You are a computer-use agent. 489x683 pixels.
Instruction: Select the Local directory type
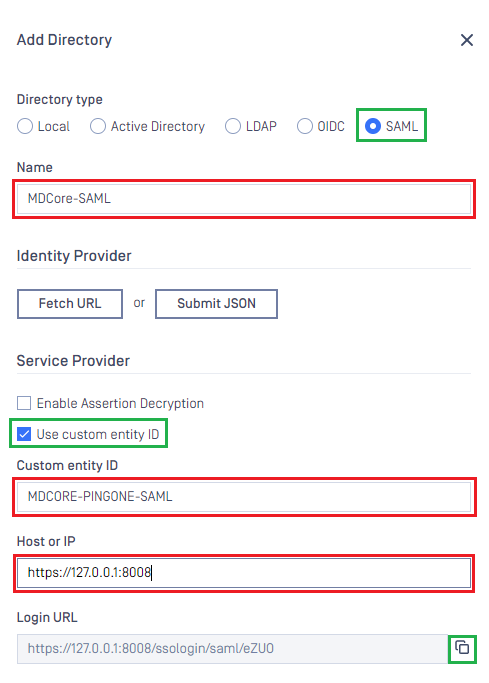coord(25,126)
